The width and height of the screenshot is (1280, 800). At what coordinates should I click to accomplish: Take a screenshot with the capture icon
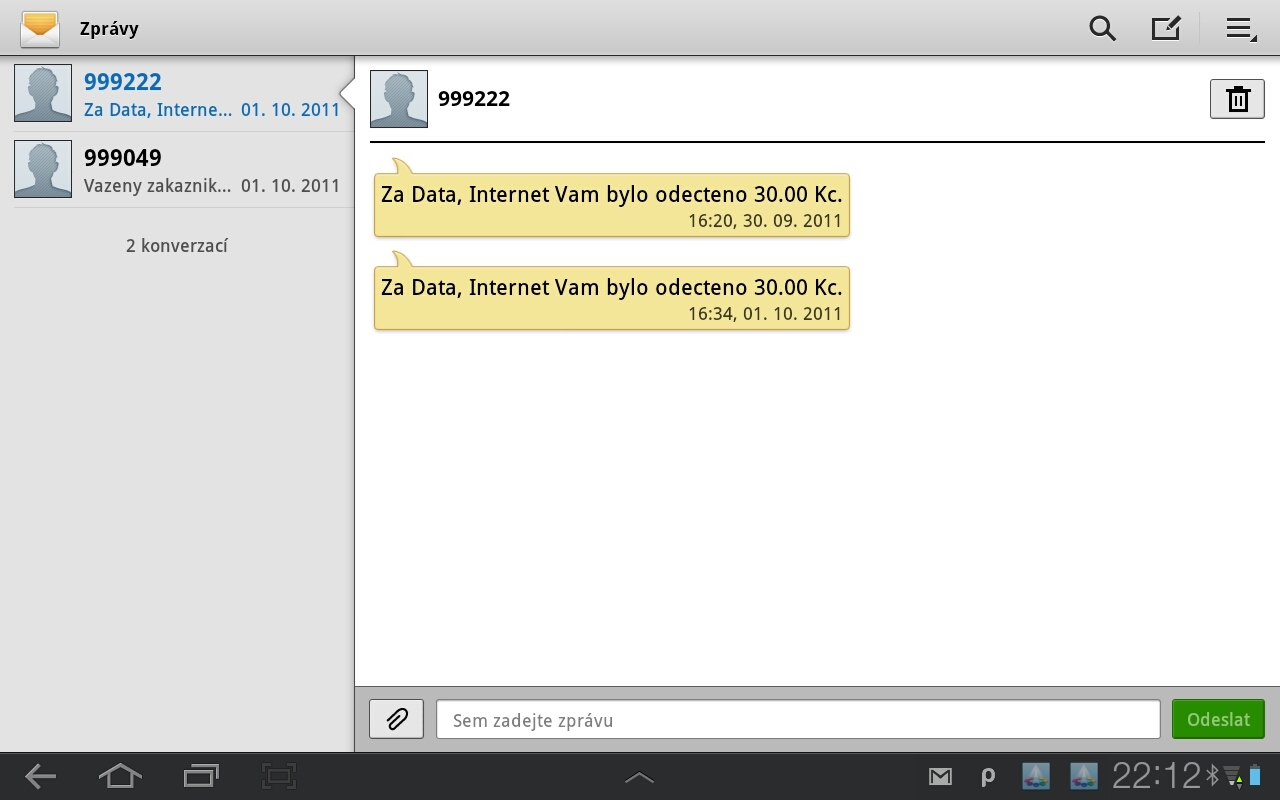[279, 776]
